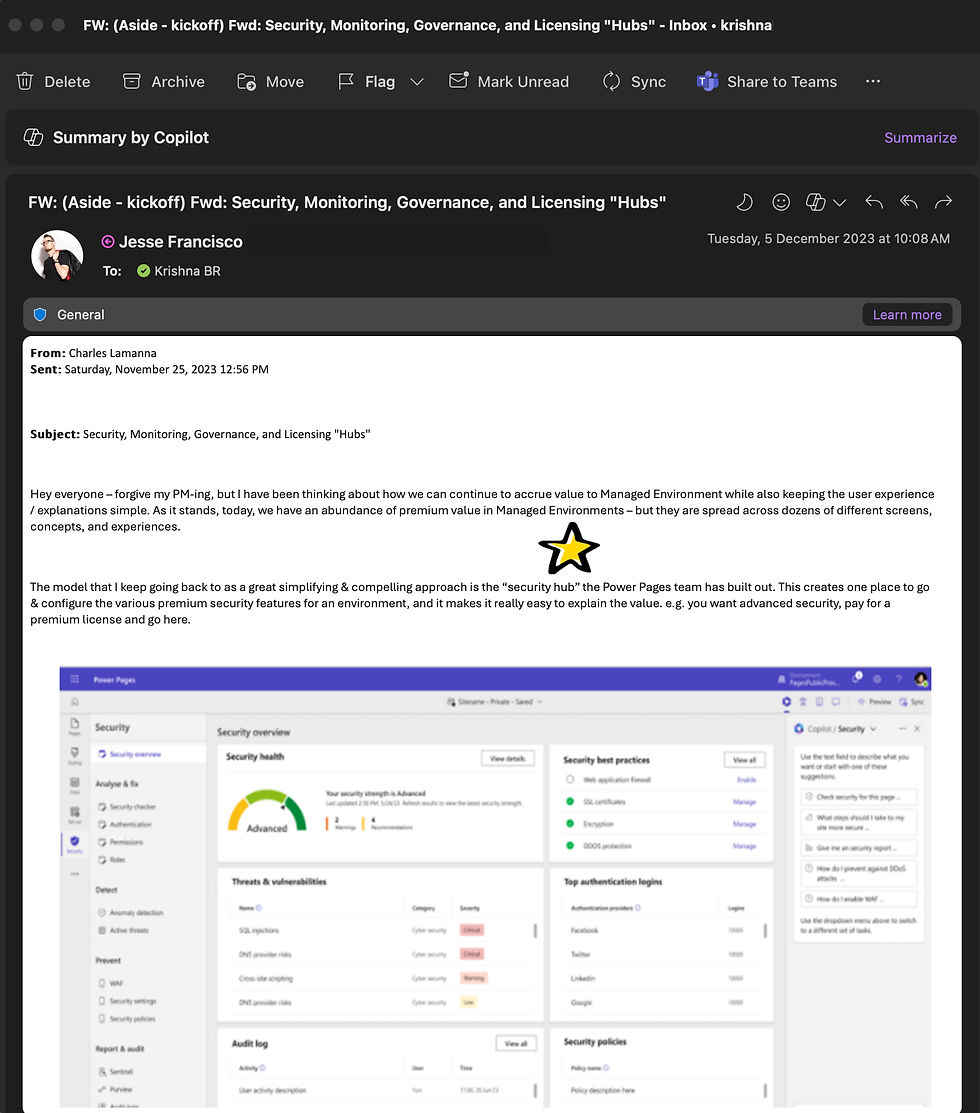
Task: Open the toolbar's more options ellipsis
Action: (873, 81)
